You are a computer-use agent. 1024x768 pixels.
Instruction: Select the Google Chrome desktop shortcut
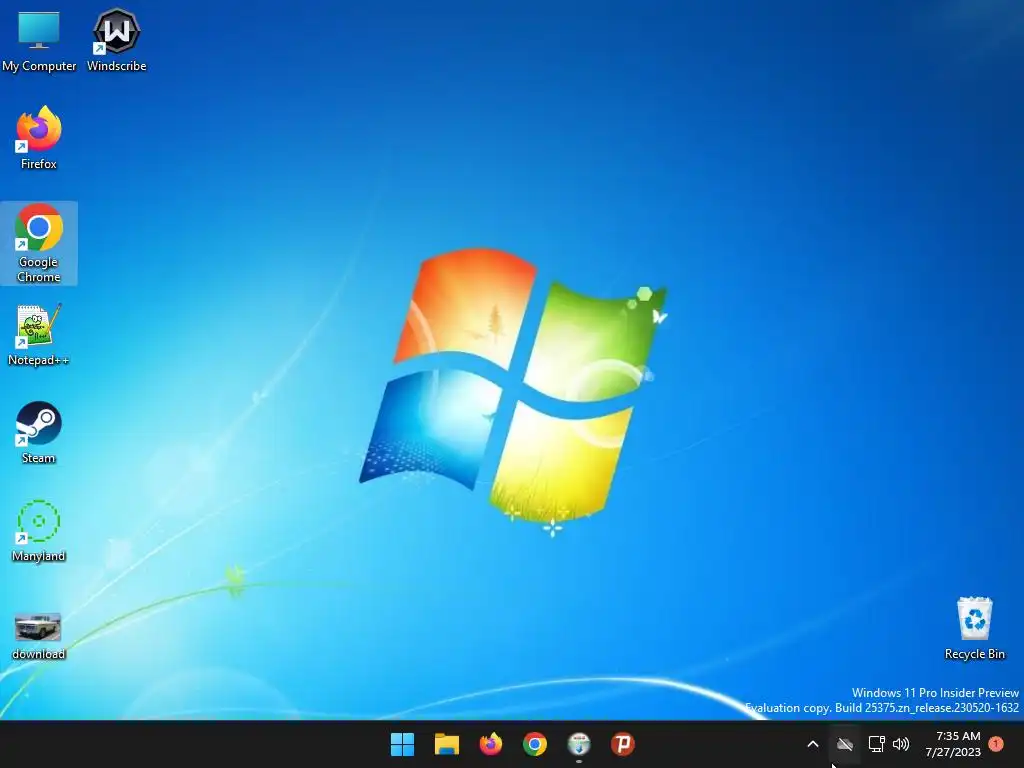click(39, 244)
